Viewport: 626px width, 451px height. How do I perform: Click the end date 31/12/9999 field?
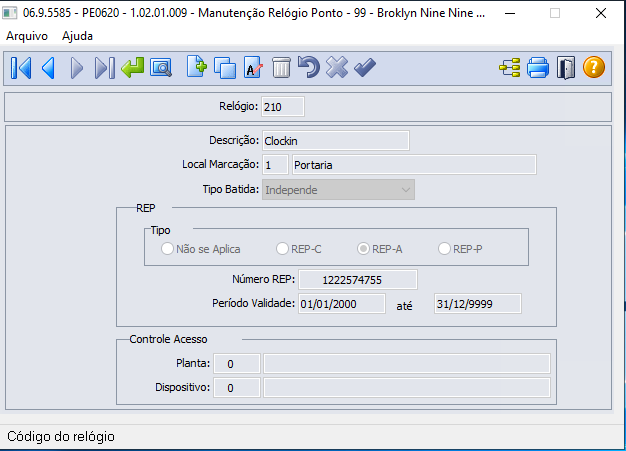477,304
